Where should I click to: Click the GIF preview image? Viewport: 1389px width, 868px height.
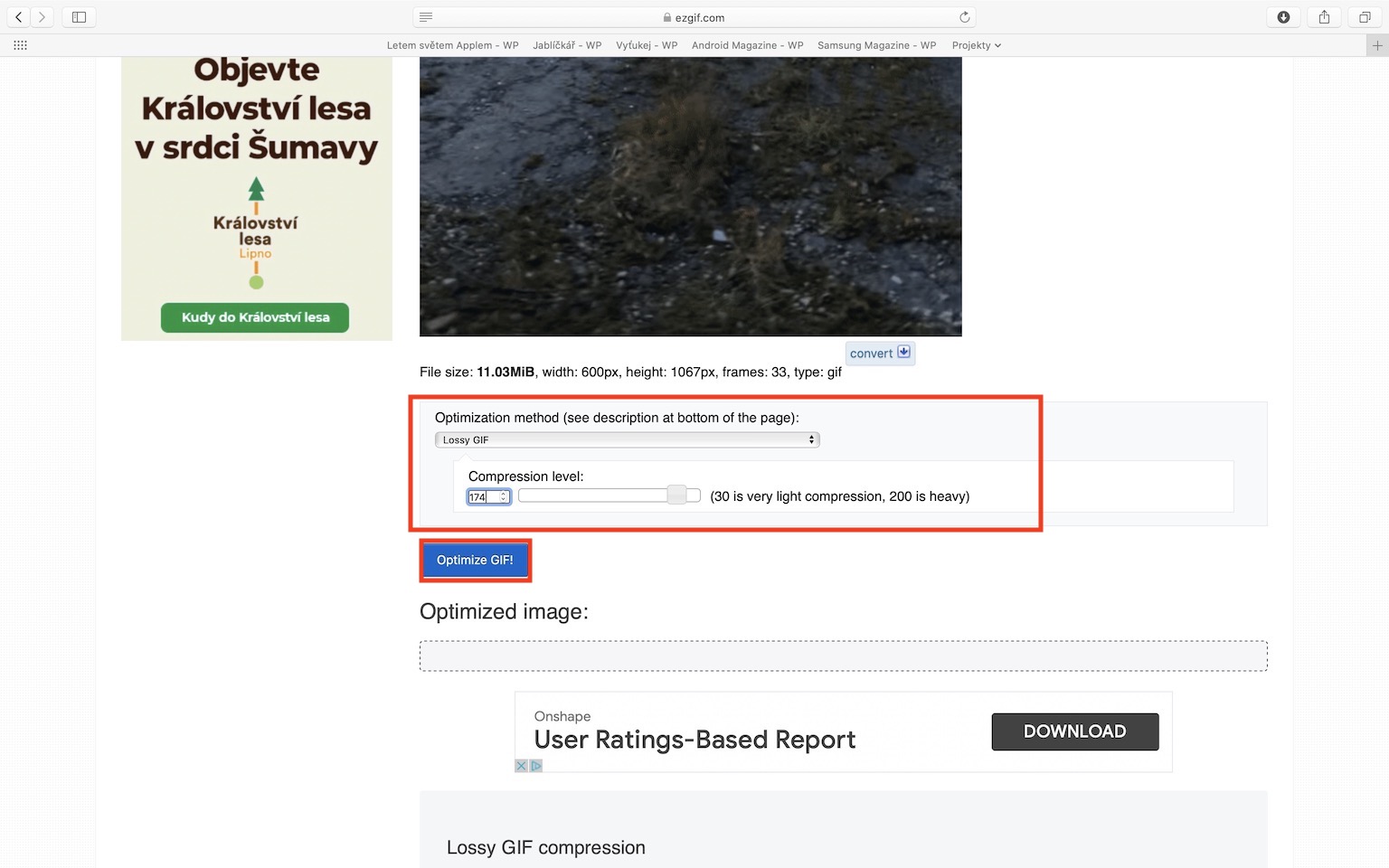pos(691,196)
